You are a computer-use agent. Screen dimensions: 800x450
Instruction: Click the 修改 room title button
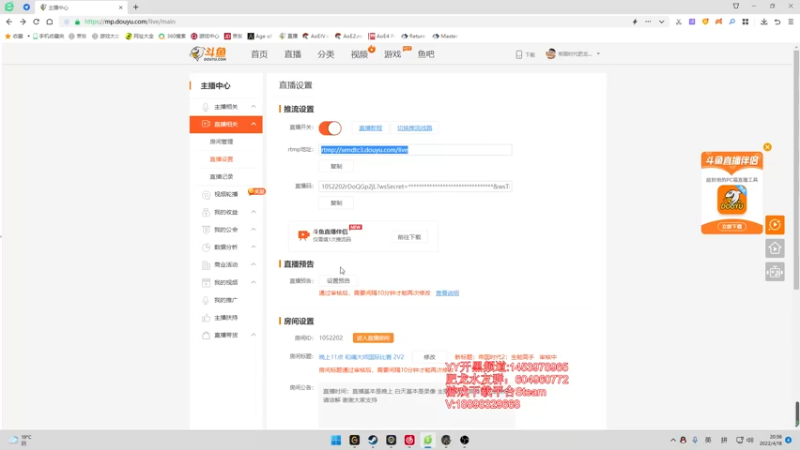[x=430, y=357]
